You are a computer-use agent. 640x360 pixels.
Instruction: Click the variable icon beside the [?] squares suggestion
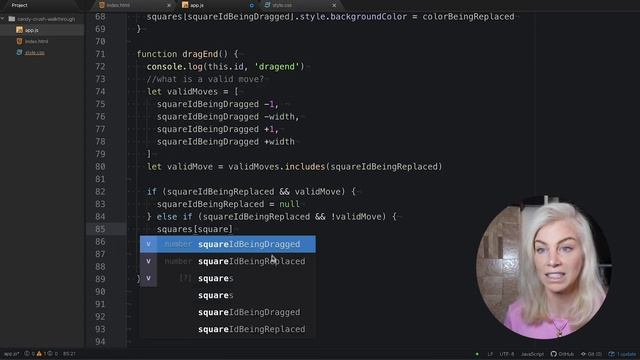click(x=149, y=278)
